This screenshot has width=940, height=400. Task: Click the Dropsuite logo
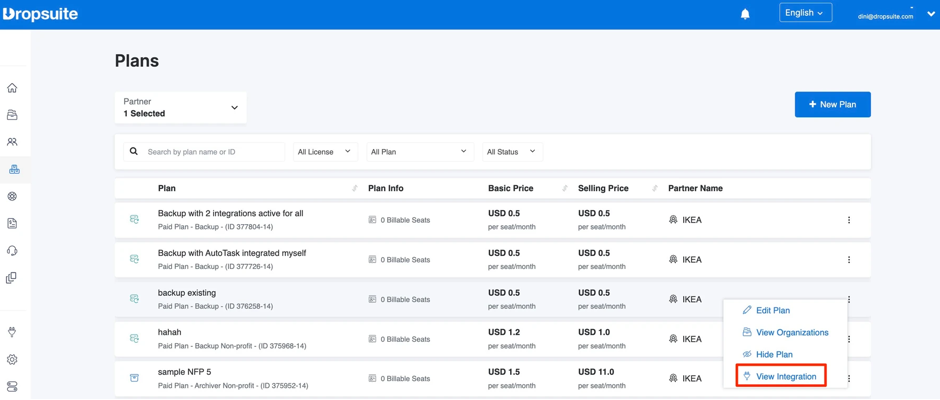(x=40, y=14)
